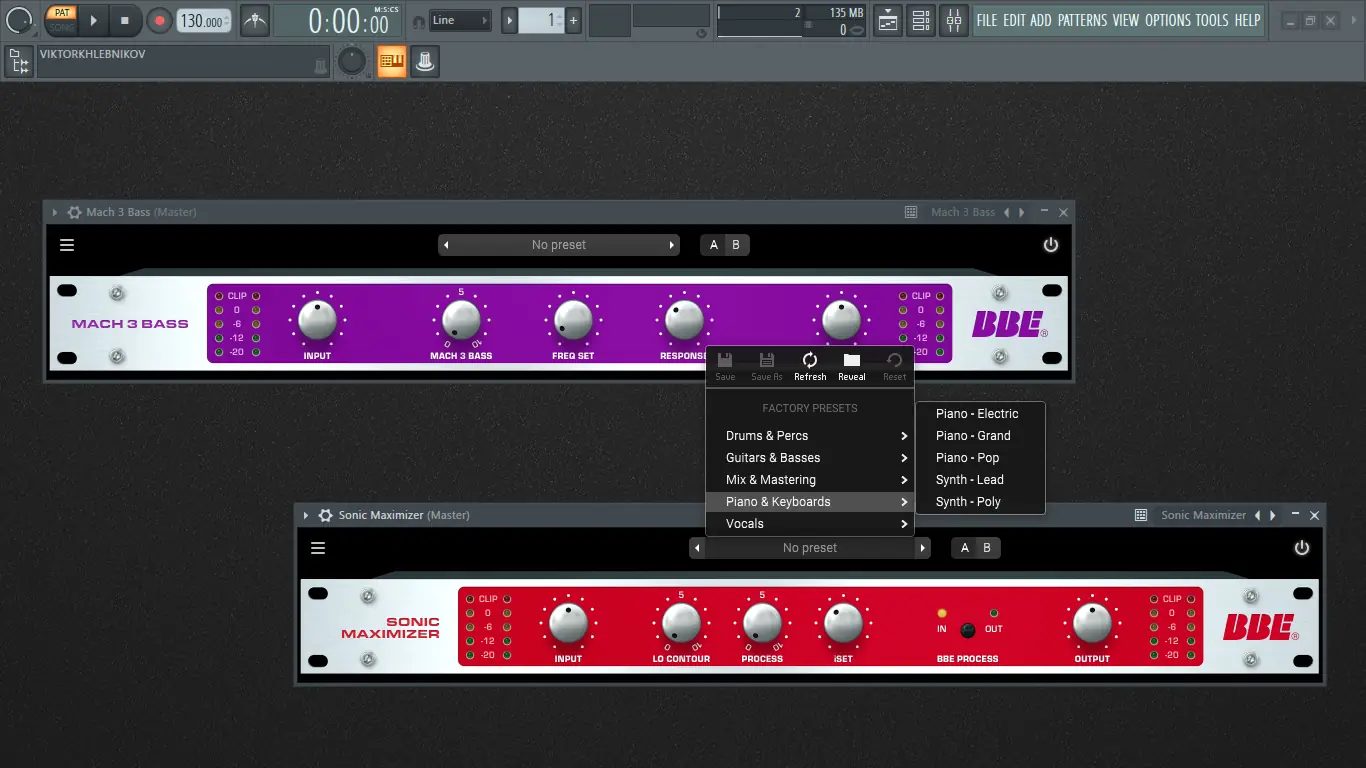1366x768 pixels.
Task: Expand the Guitars & Basses submenu
Action: pyautogui.click(x=810, y=458)
